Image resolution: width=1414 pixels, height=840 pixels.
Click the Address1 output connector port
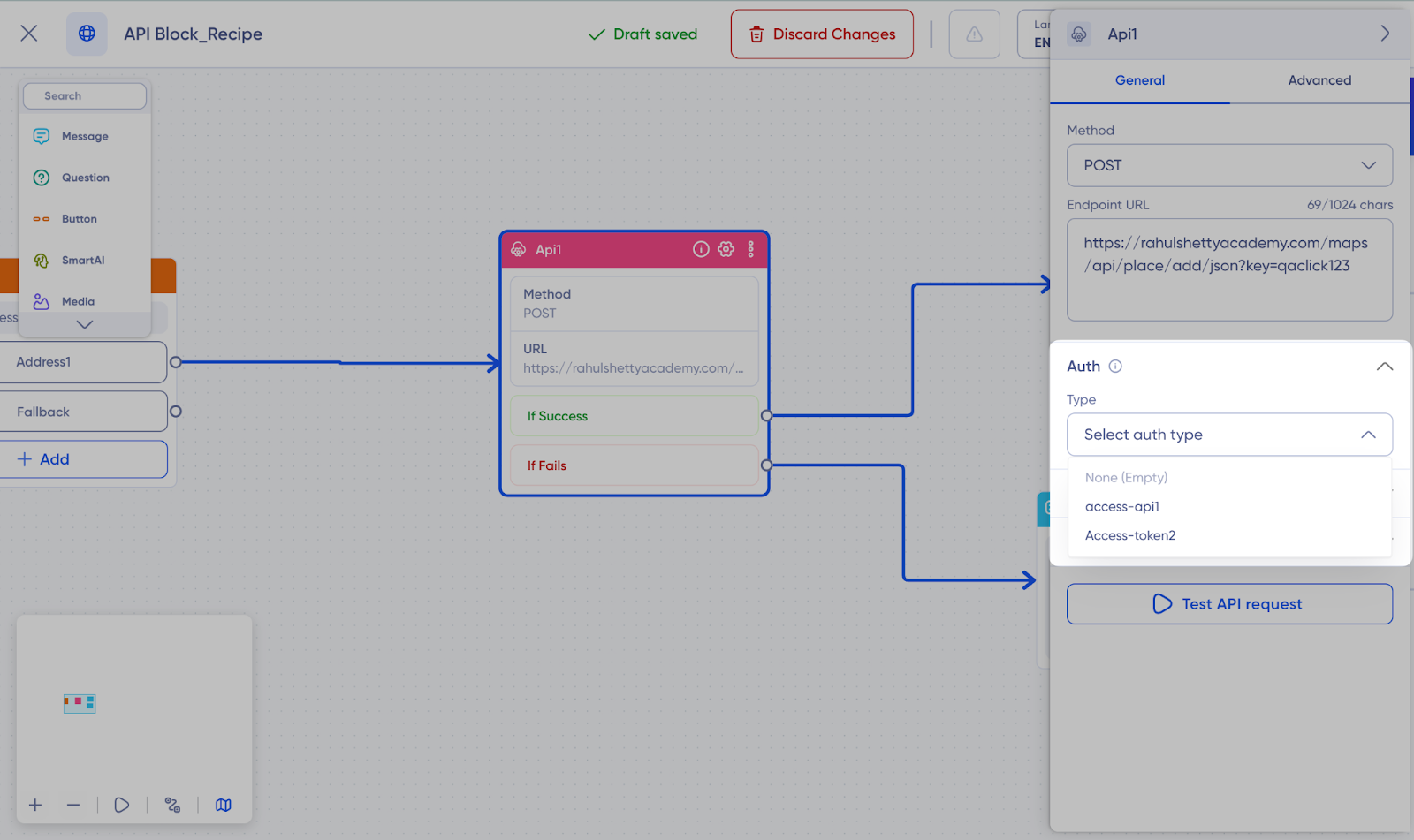[176, 362]
